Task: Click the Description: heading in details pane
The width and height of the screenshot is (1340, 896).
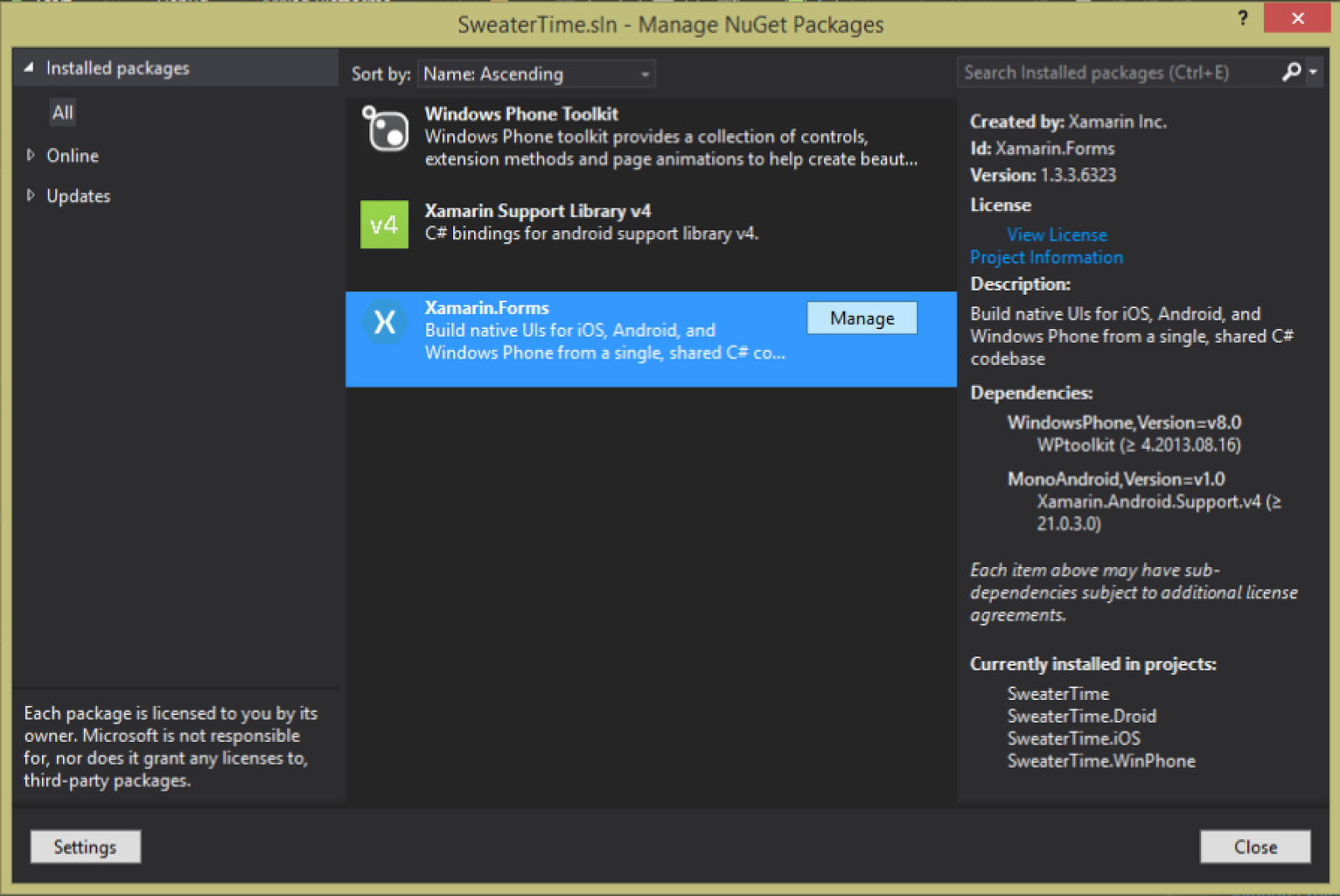Action: coord(1020,284)
